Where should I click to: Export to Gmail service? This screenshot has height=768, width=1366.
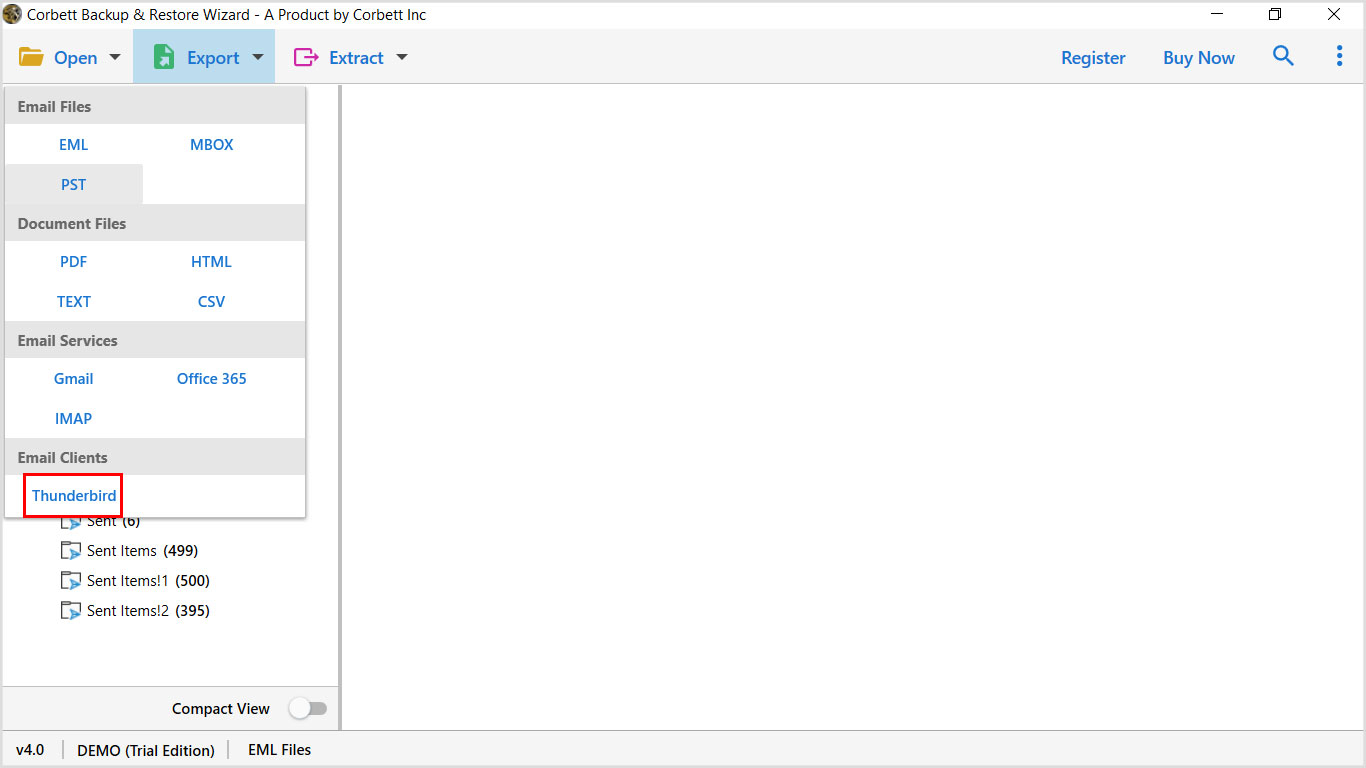pyautogui.click(x=74, y=379)
